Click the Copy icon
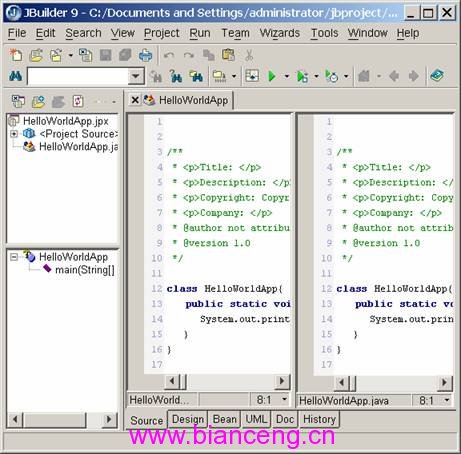The image size is (461, 454). [x=209, y=55]
